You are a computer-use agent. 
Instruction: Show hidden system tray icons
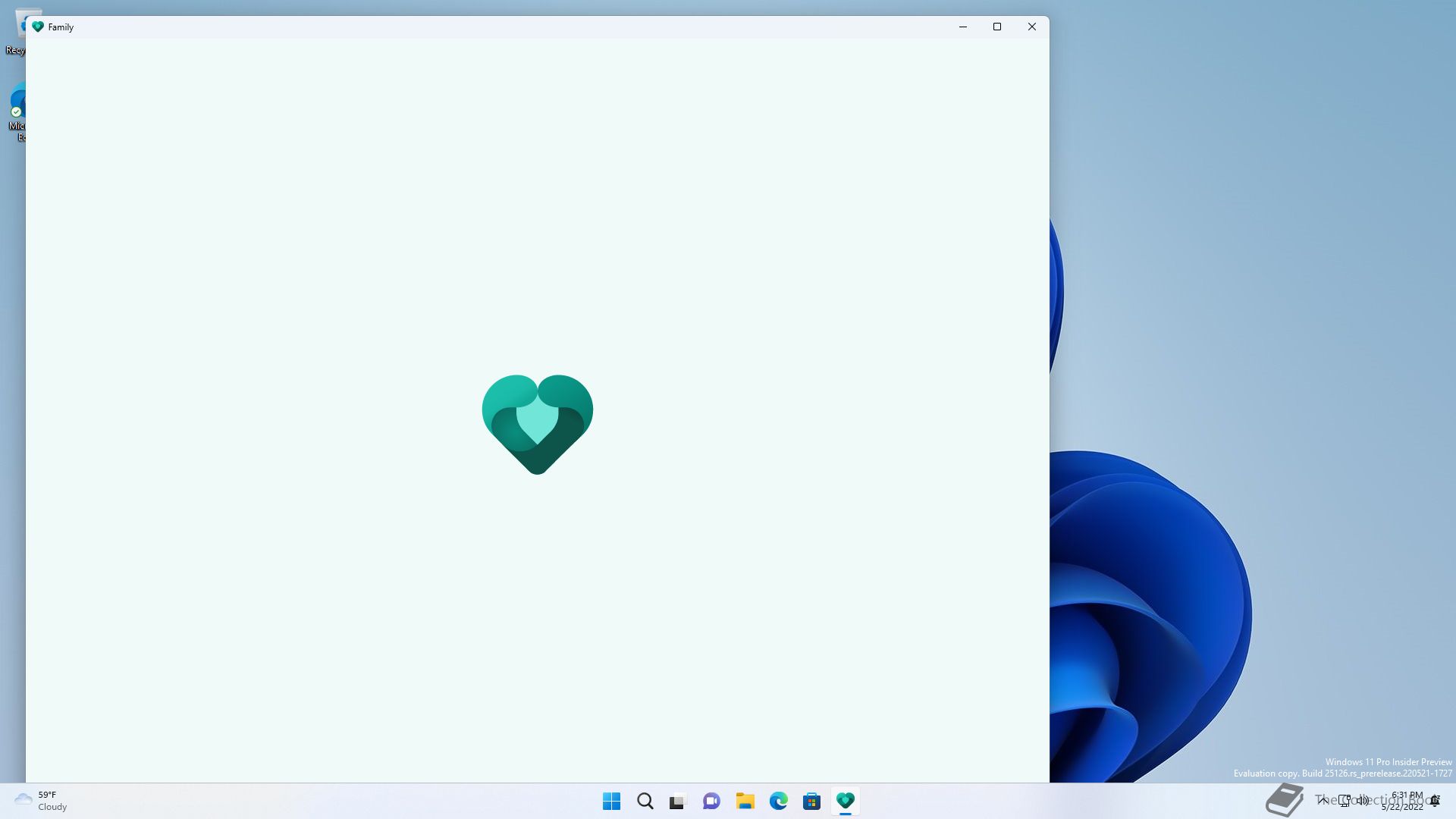click(x=1323, y=800)
